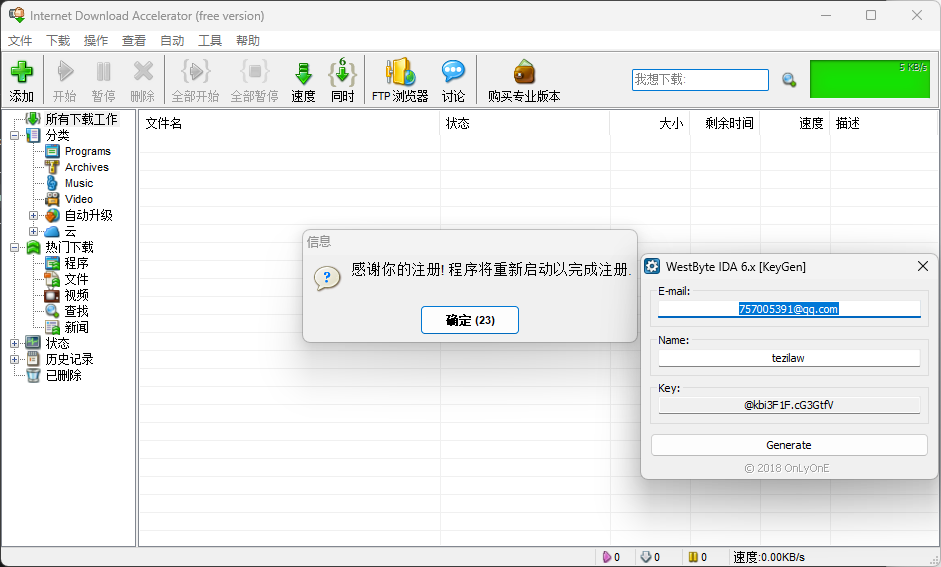Click the Start (开始) toolbar icon
Viewport: 941px width, 567px height.
[x=65, y=72]
